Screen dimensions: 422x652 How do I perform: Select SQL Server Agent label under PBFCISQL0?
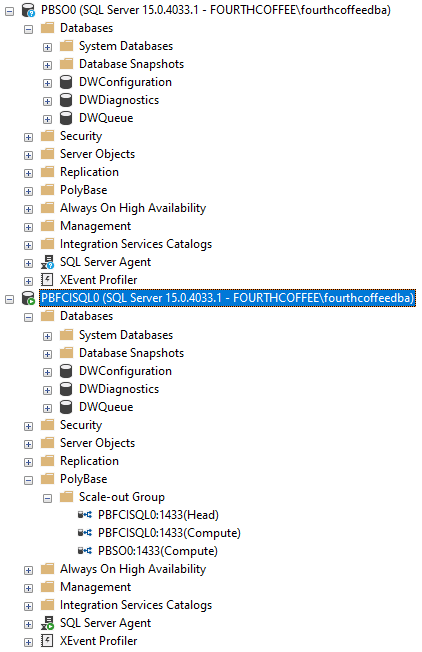coord(105,623)
